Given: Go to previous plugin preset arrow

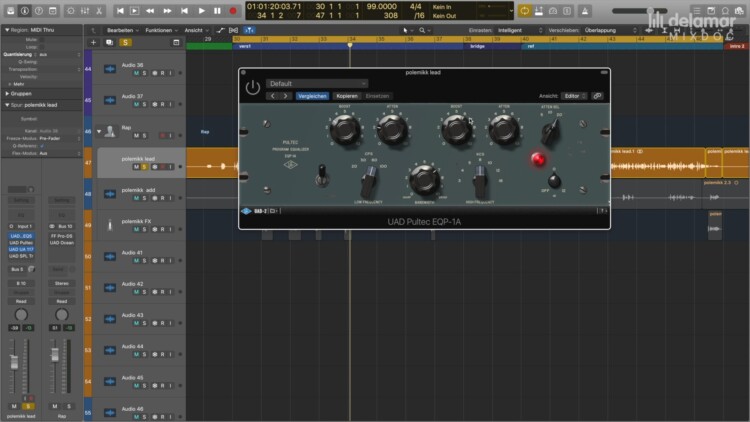Looking at the screenshot, I should tap(273, 96).
